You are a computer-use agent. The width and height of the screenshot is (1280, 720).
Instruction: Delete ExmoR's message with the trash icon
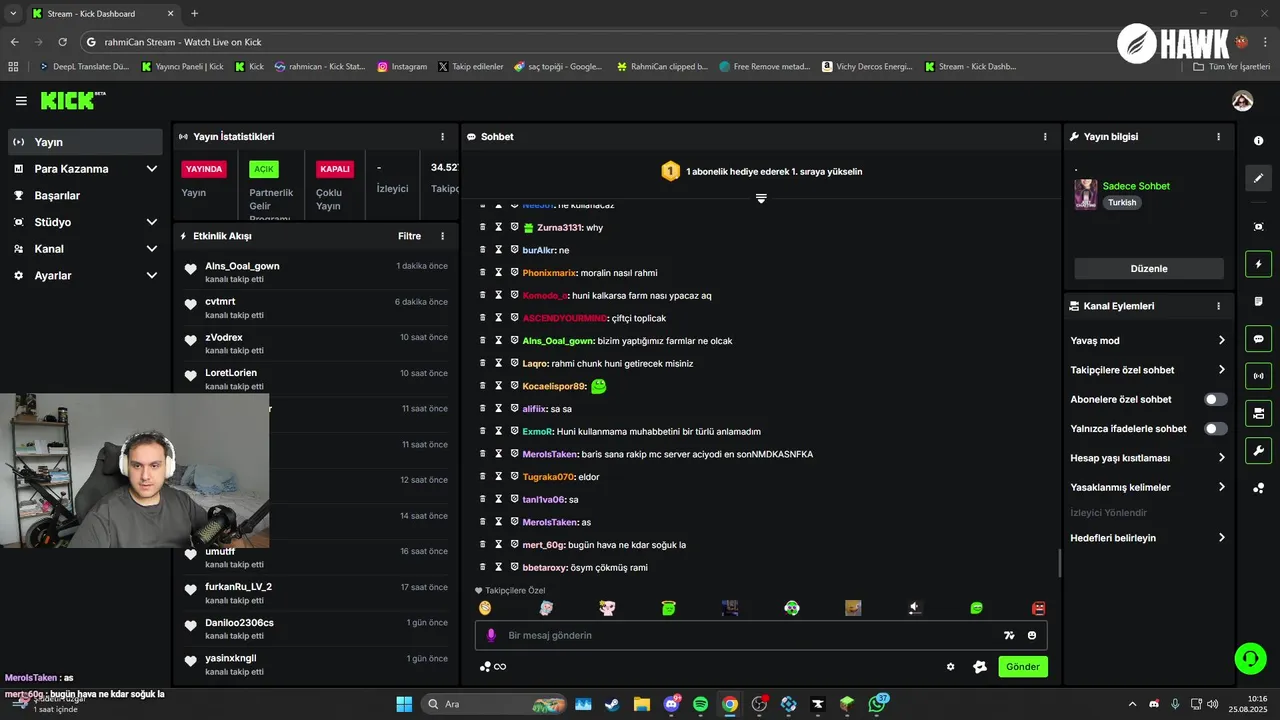[x=483, y=431]
